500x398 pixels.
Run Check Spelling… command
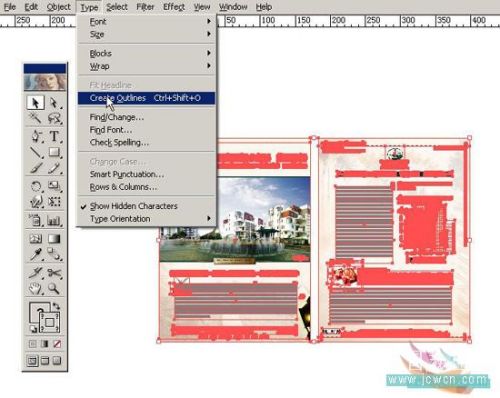coord(147,143)
